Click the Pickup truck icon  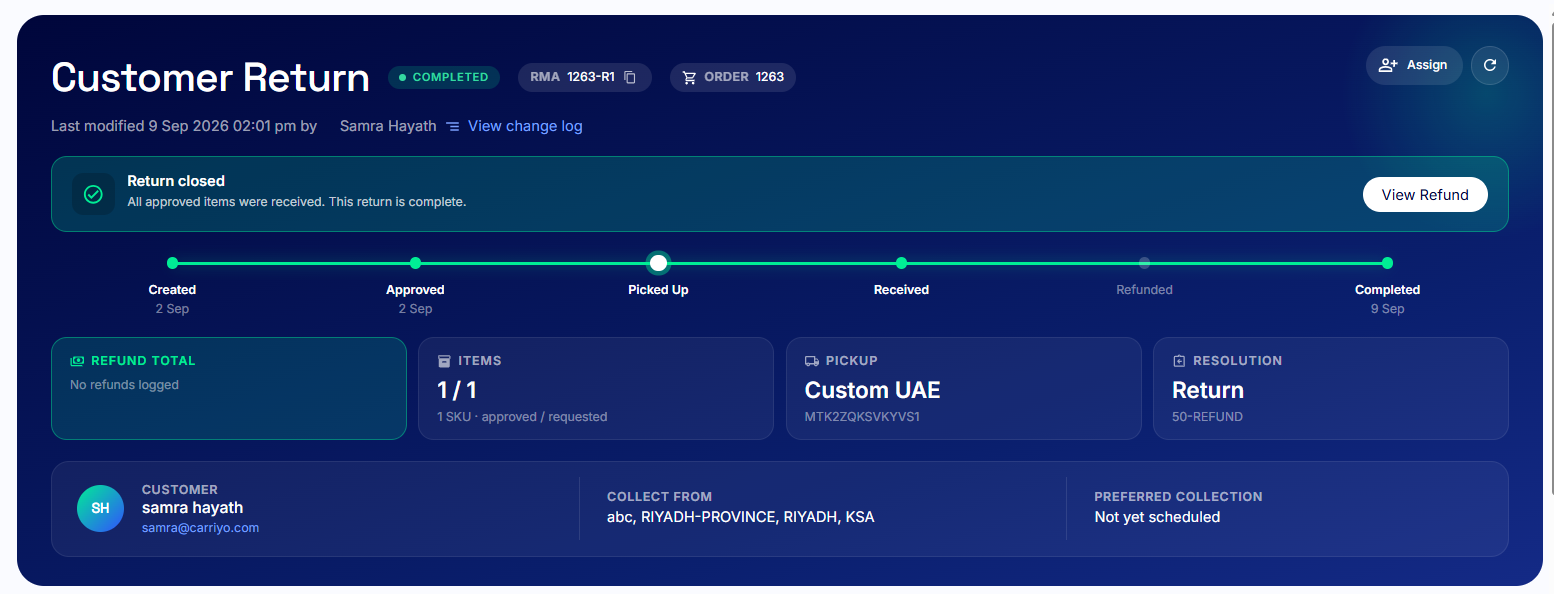point(812,361)
